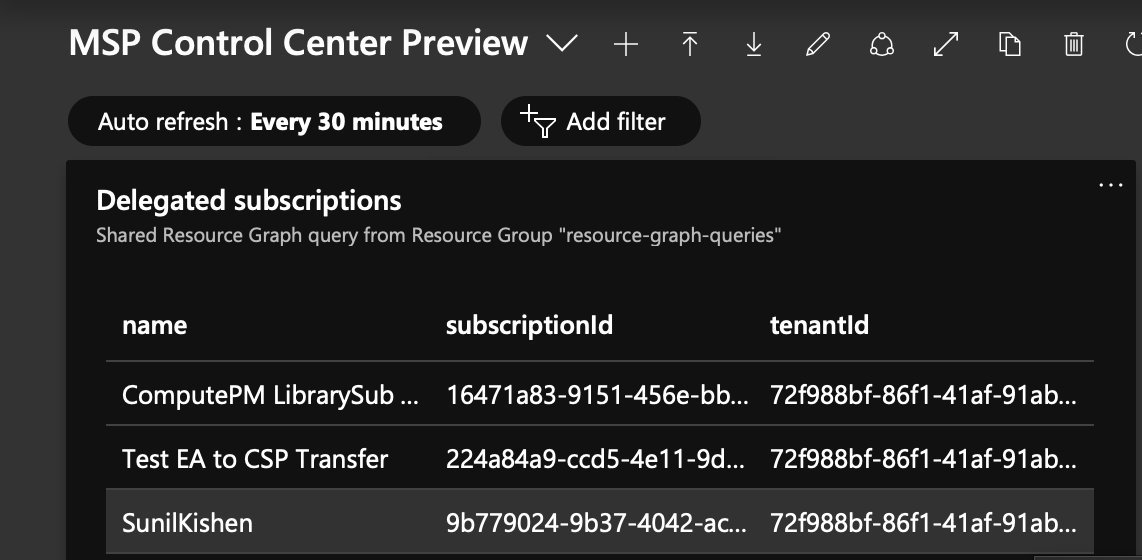Select the ComputePM LibrarySub name cell
Viewport: 1142px width, 560px height.
270,395
